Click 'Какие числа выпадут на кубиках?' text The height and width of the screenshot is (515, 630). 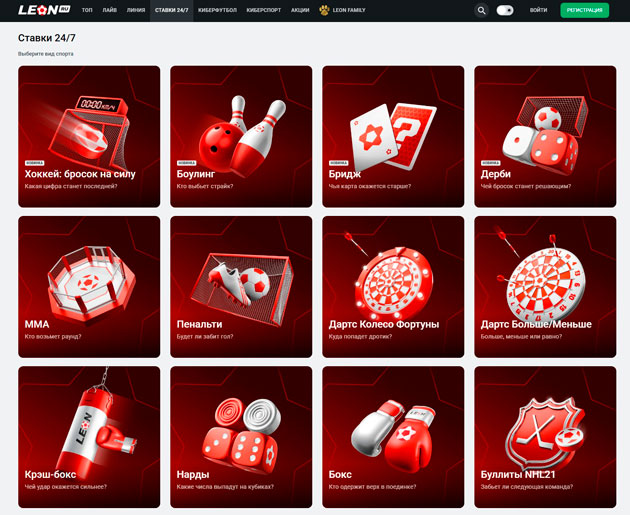point(225,487)
